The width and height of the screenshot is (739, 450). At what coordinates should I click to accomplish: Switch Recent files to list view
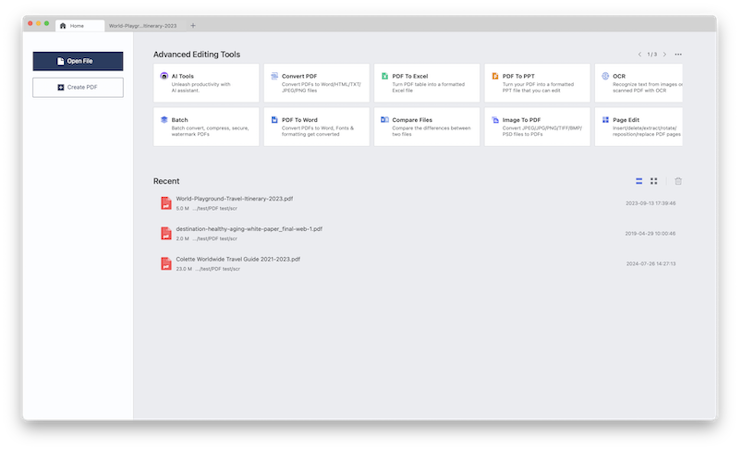pyautogui.click(x=639, y=181)
